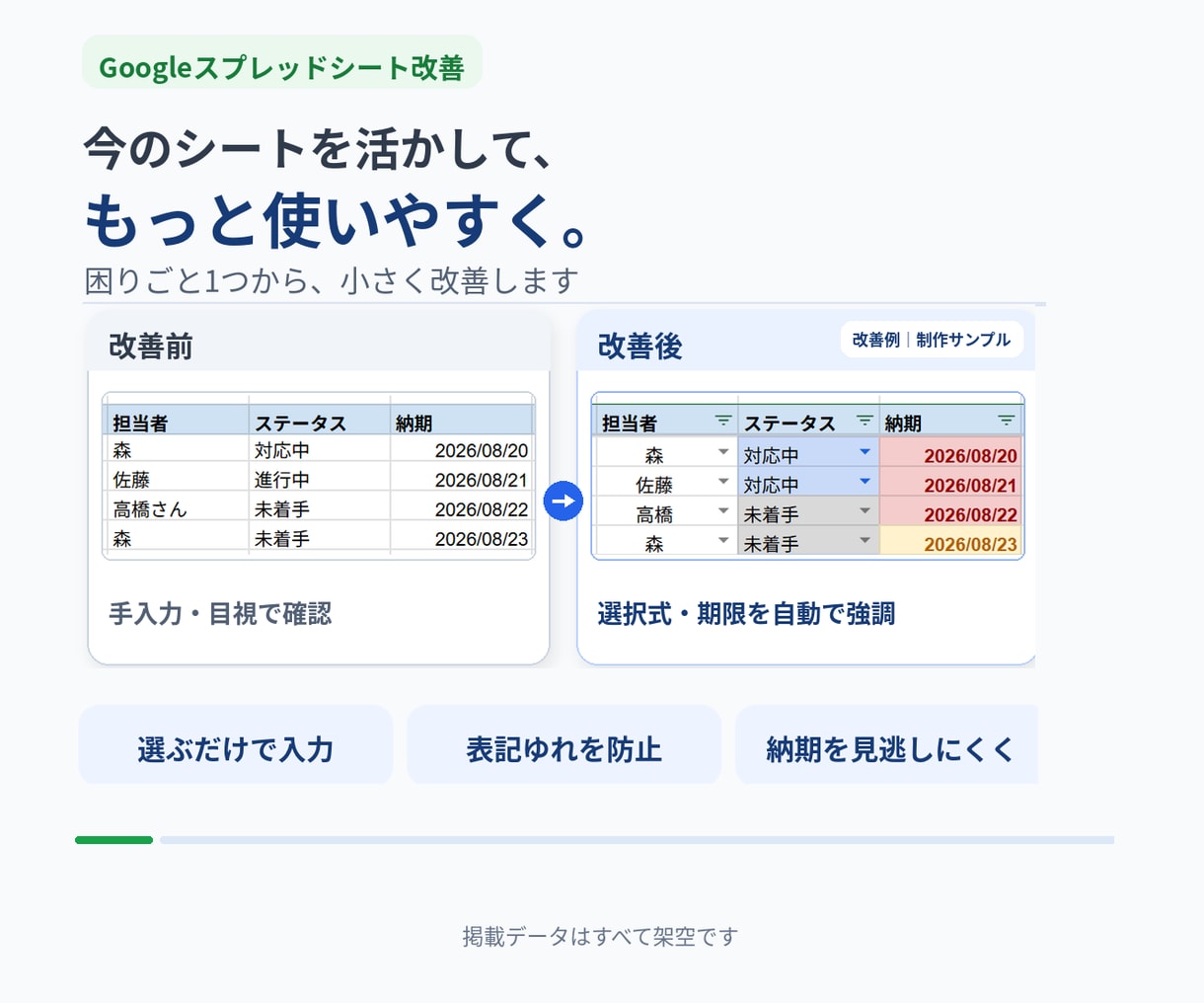Image resolution: width=1204 pixels, height=1003 pixels.
Task: Click the 選ぶだけで入力 button
Action: coord(236,745)
